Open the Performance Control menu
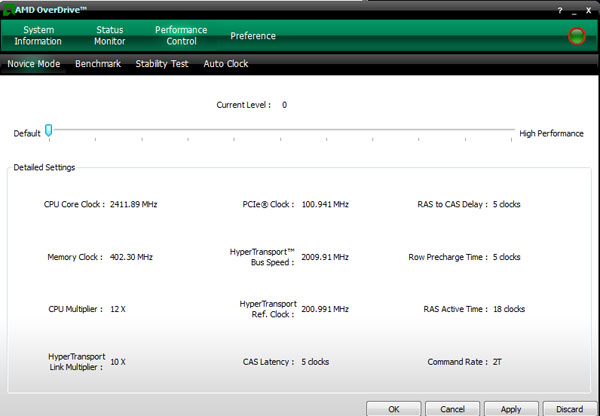The height and width of the screenshot is (416, 600). (x=181, y=36)
